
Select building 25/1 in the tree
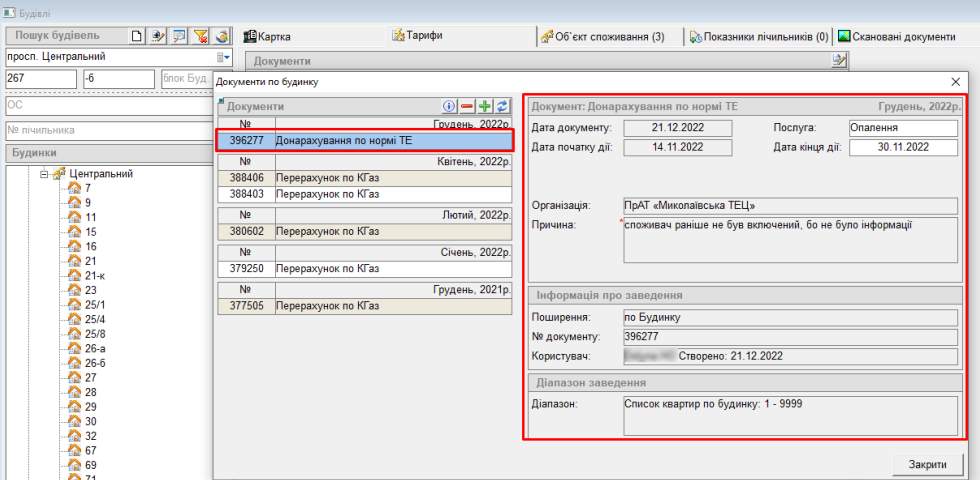(95, 304)
